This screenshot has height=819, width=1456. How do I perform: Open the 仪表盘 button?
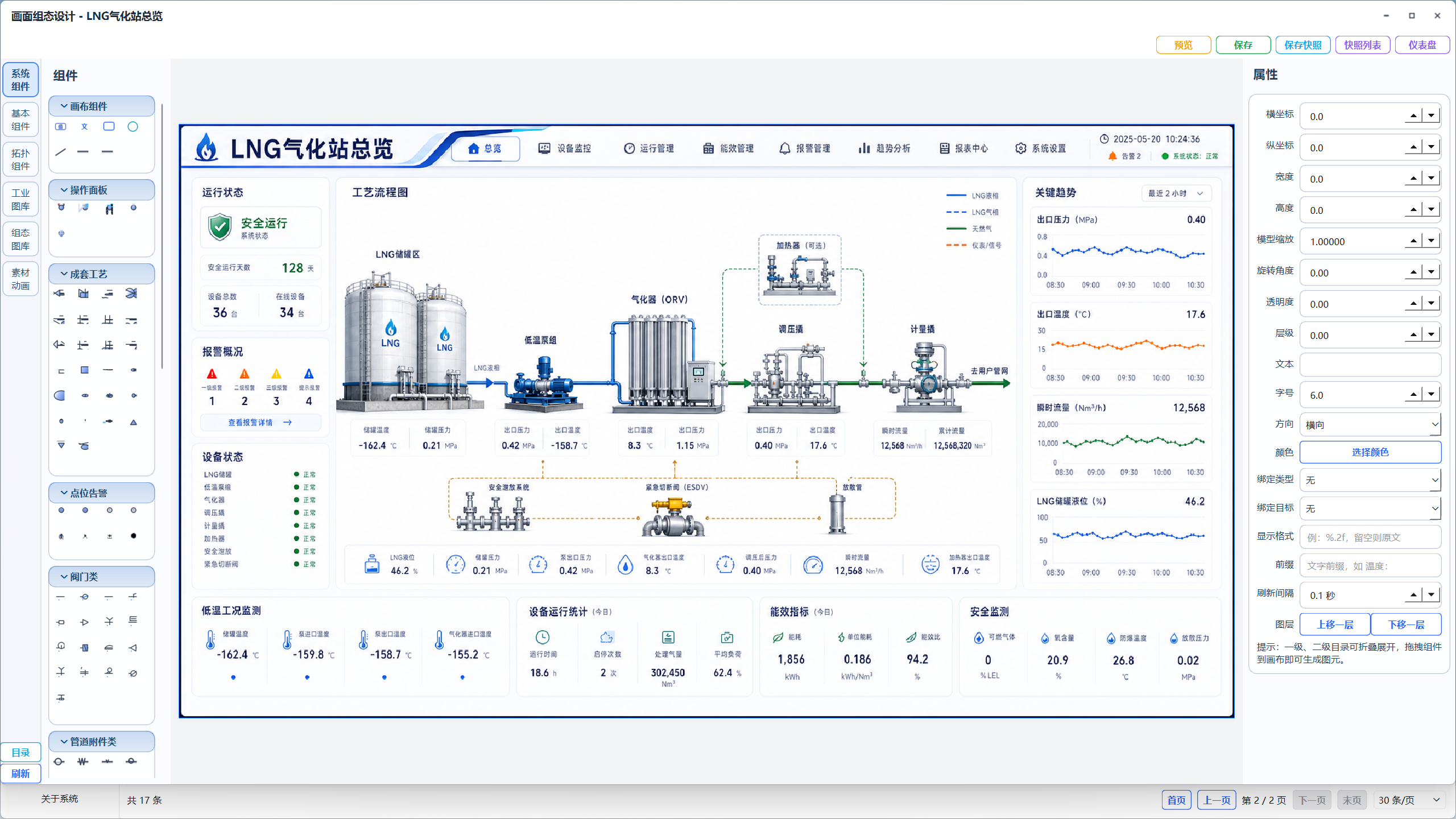pos(1422,45)
